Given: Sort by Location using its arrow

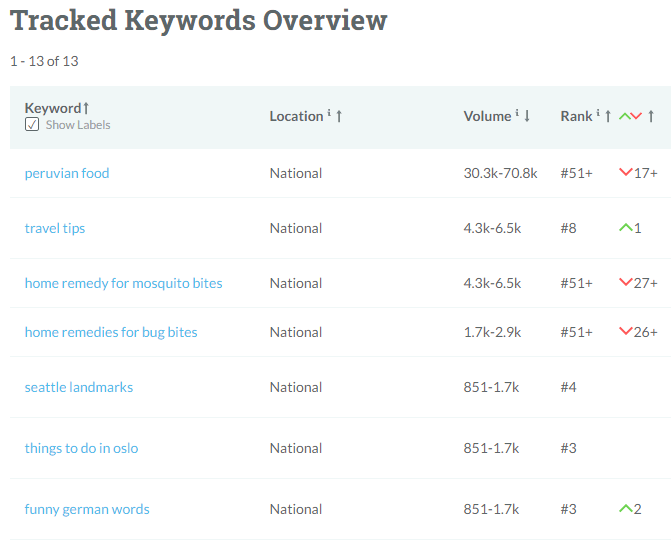Looking at the screenshot, I should (x=339, y=116).
